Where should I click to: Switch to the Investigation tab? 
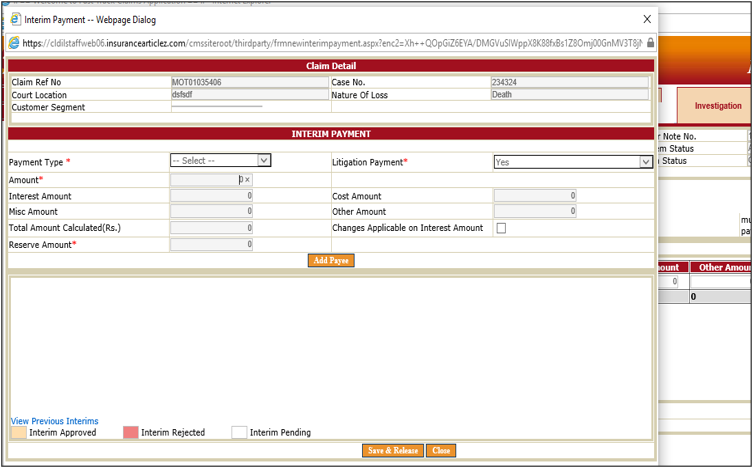[x=717, y=106]
